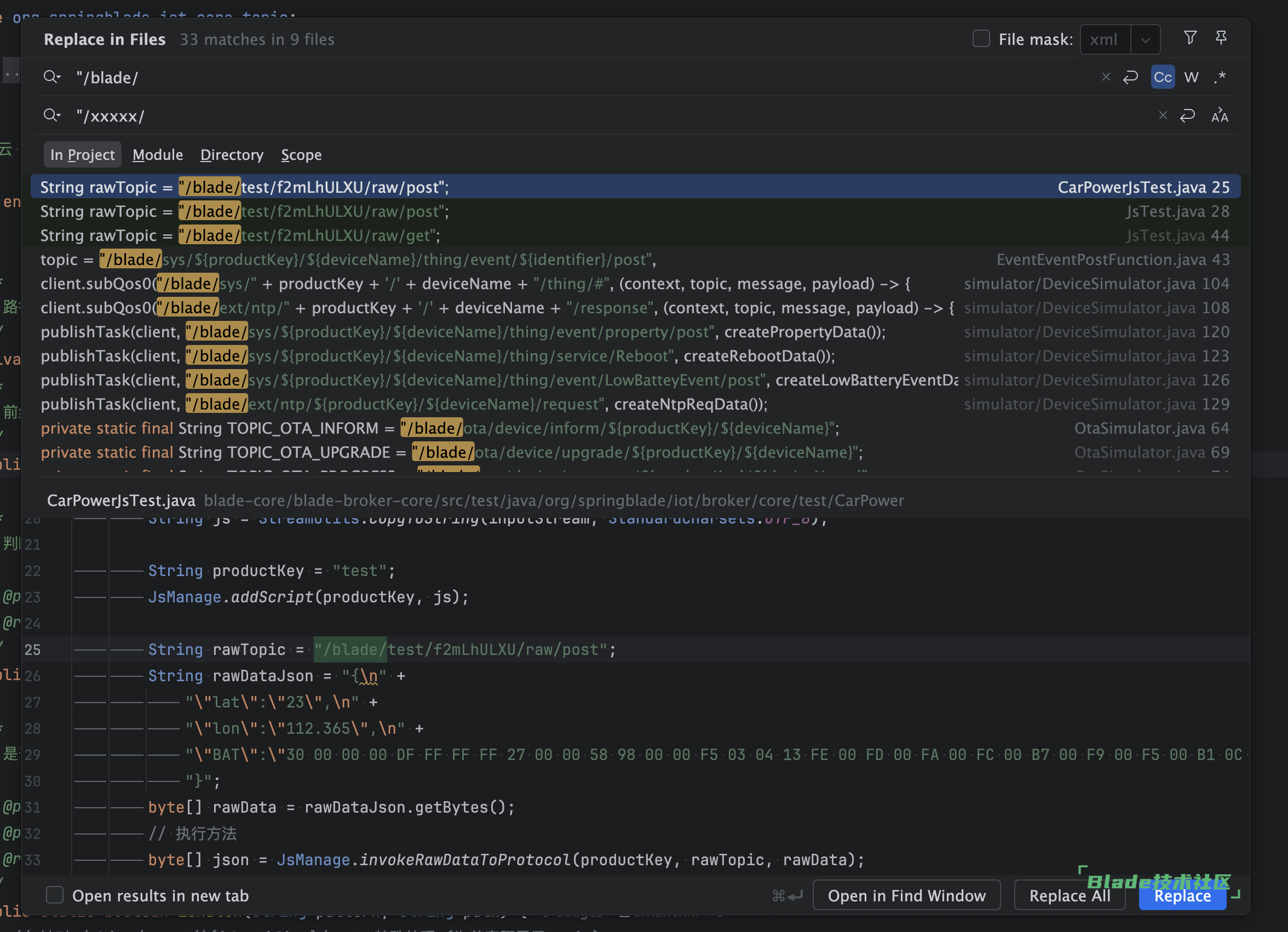1288x932 pixels.
Task: Clear the replace field text with X
Action: [x=1163, y=116]
